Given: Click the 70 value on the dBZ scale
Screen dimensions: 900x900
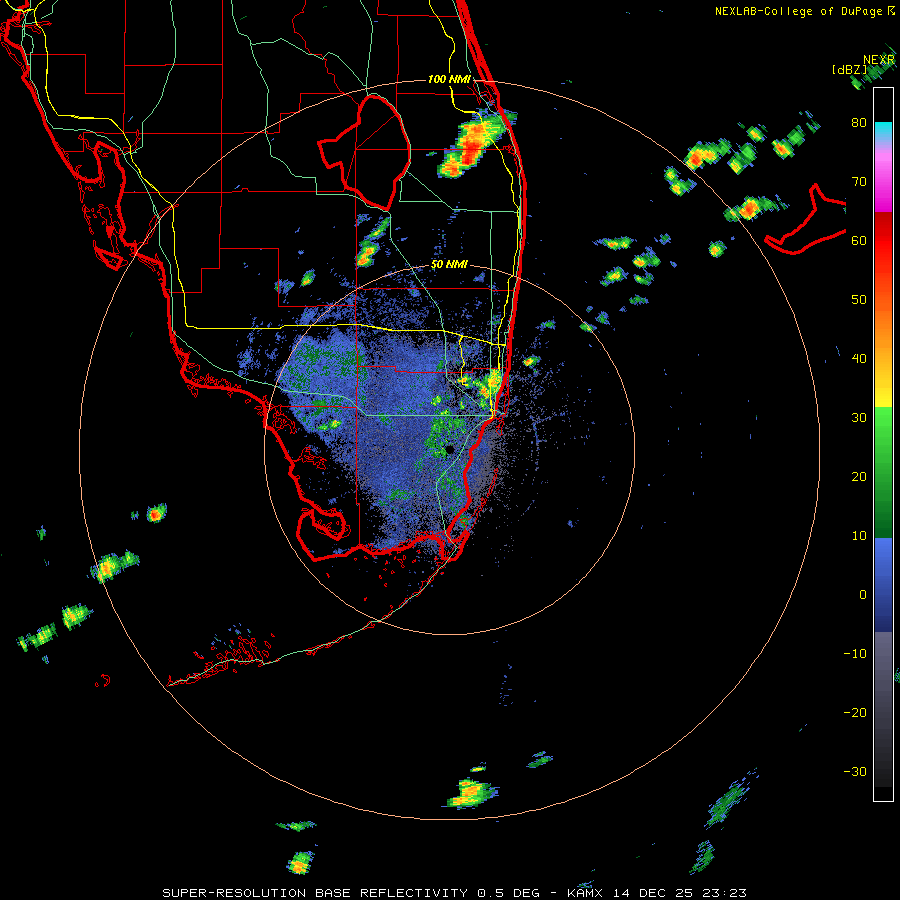Looking at the screenshot, I should point(859,182).
